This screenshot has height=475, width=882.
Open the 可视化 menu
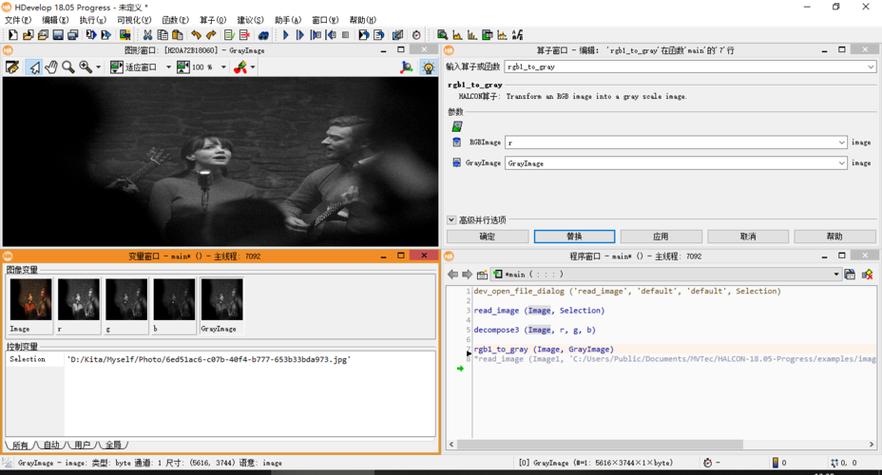[x=135, y=20]
